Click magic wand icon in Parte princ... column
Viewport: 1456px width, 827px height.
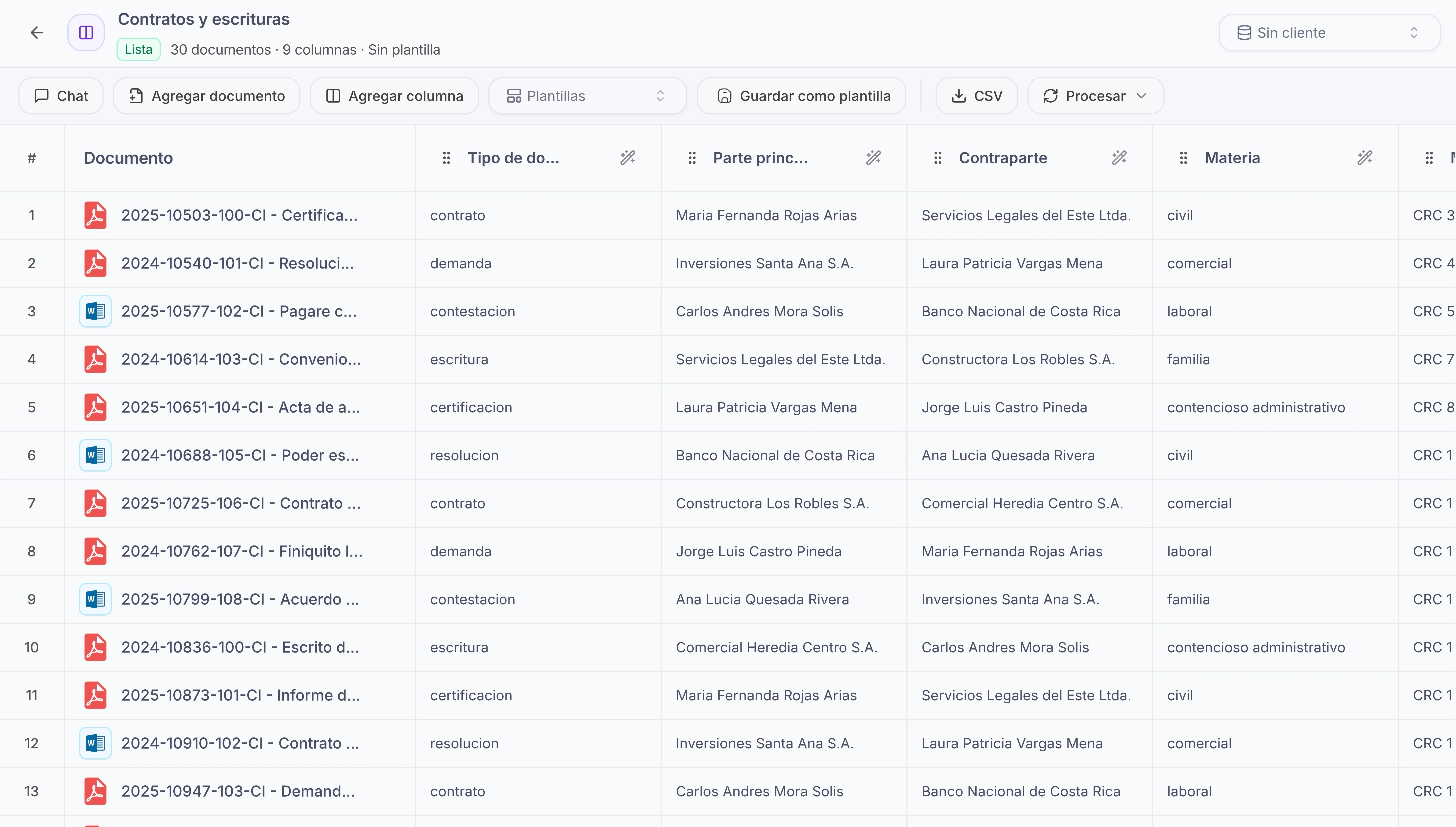[x=874, y=158]
